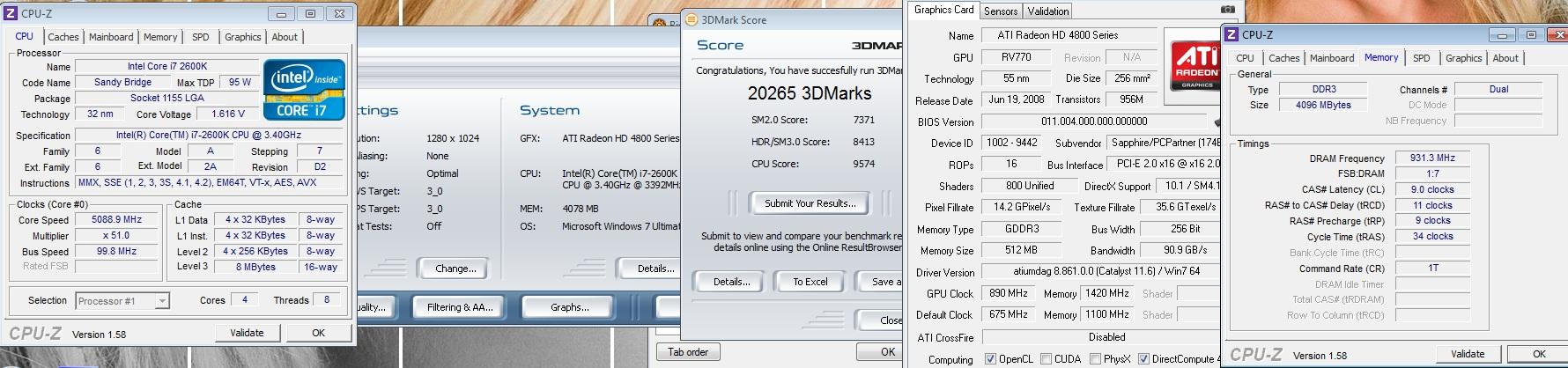The image size is (1568, 368).
Task: Click Core Voltage value 1.616 V
Action: (229, 114)
